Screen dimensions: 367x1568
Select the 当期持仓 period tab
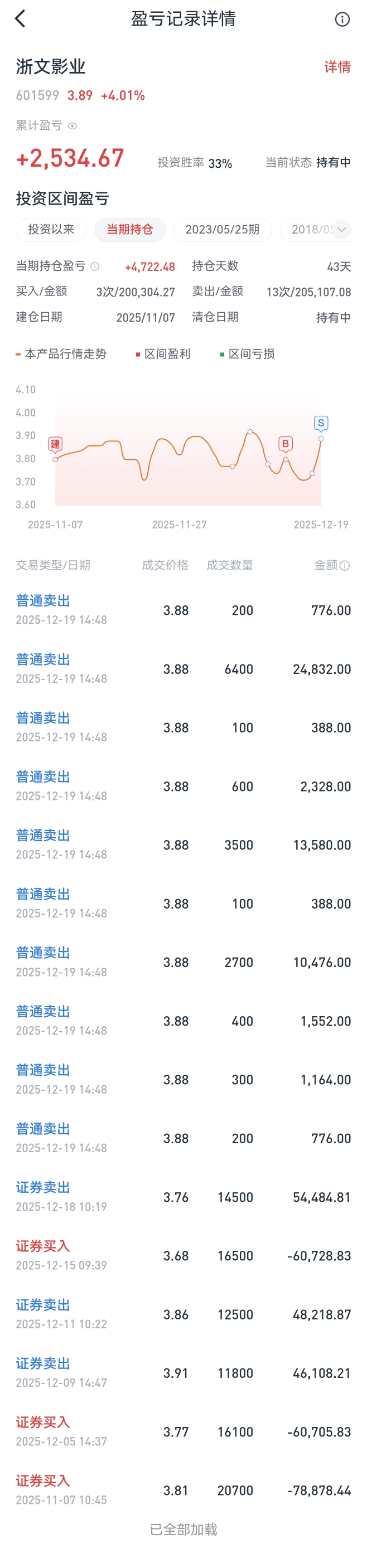tap(129, 230)
